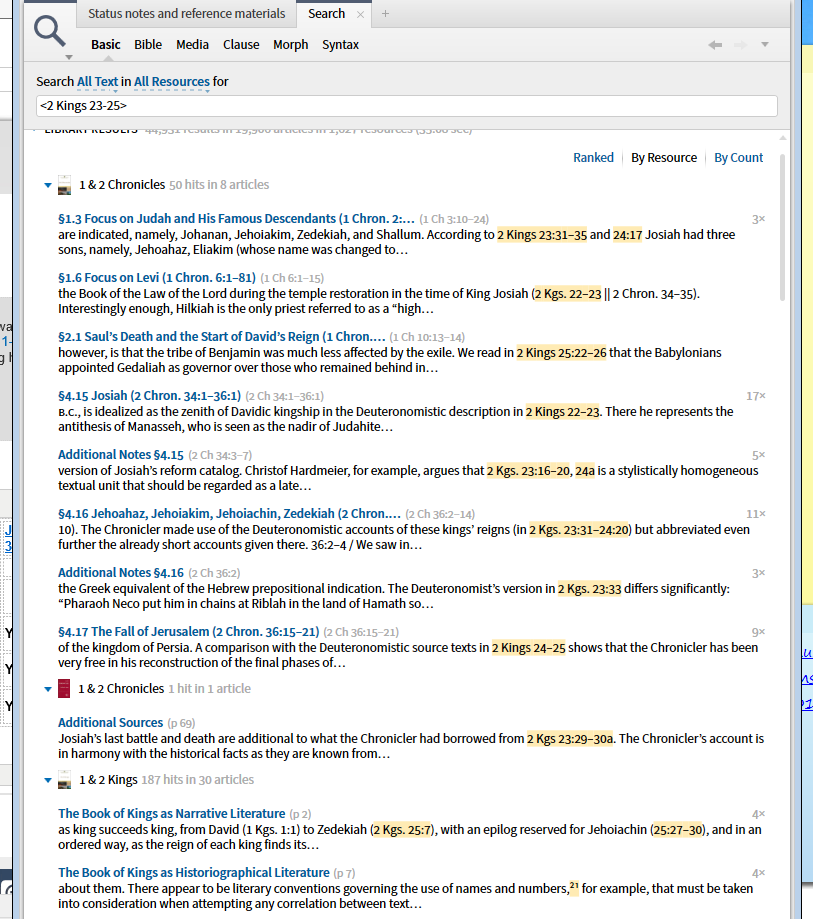Image resolution: width=813 pixels, height=919 pixels.
Task: Click the 9× hit count for §4.17
Action: pyautogui.click(x=758, y=632)
